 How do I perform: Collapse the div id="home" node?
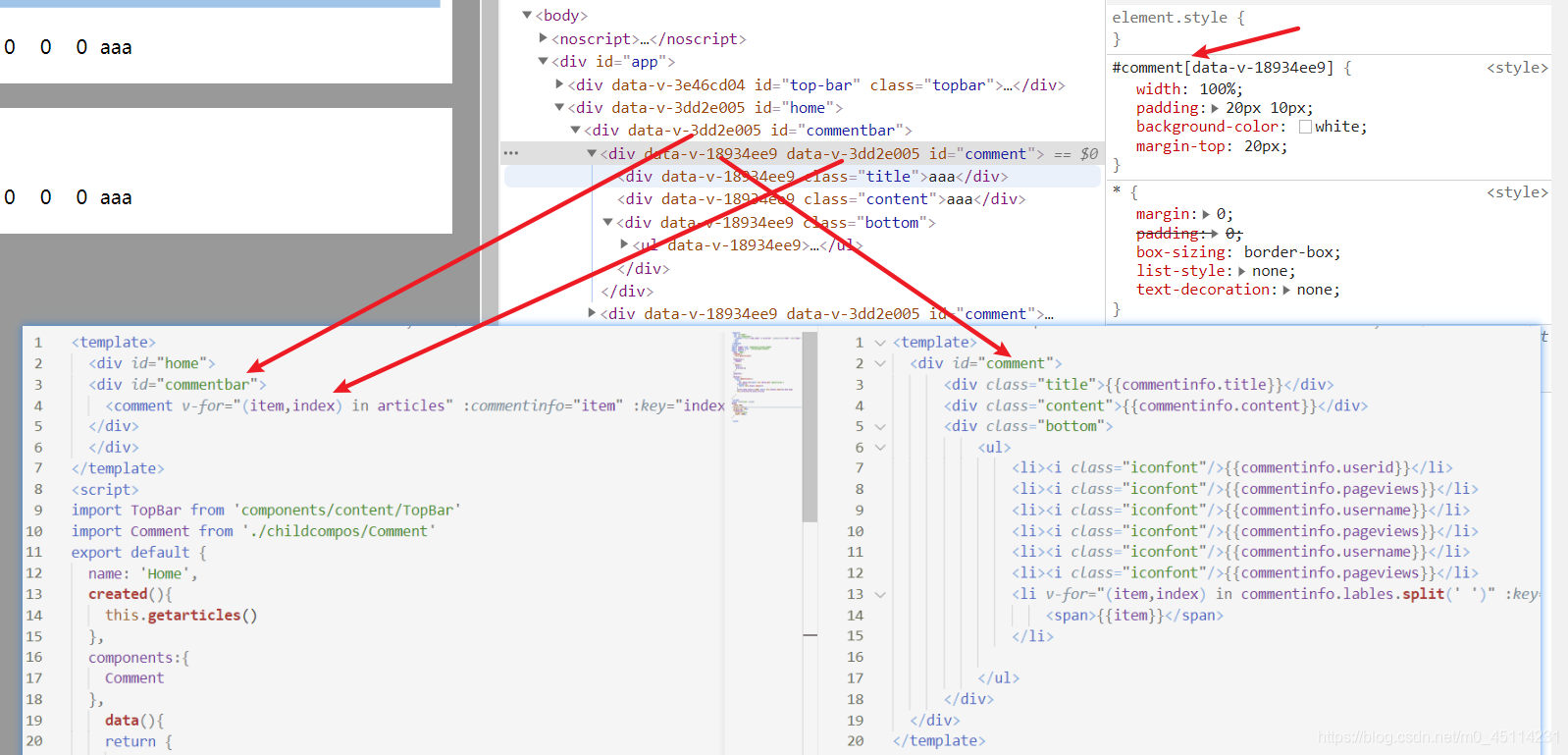pos(559,107)
